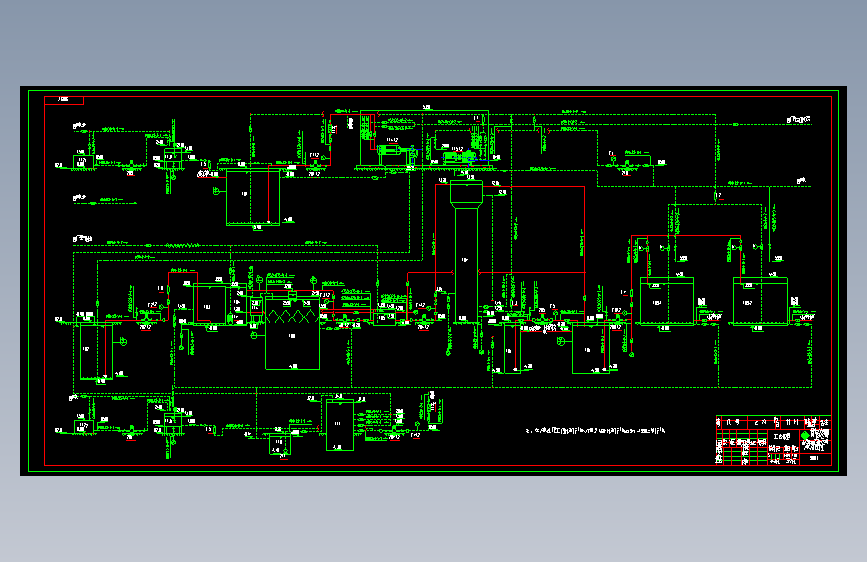Click the large square tank containing a red pipe, upper left
The height and width of the screenshot is (562, 867).
point(253,197)
